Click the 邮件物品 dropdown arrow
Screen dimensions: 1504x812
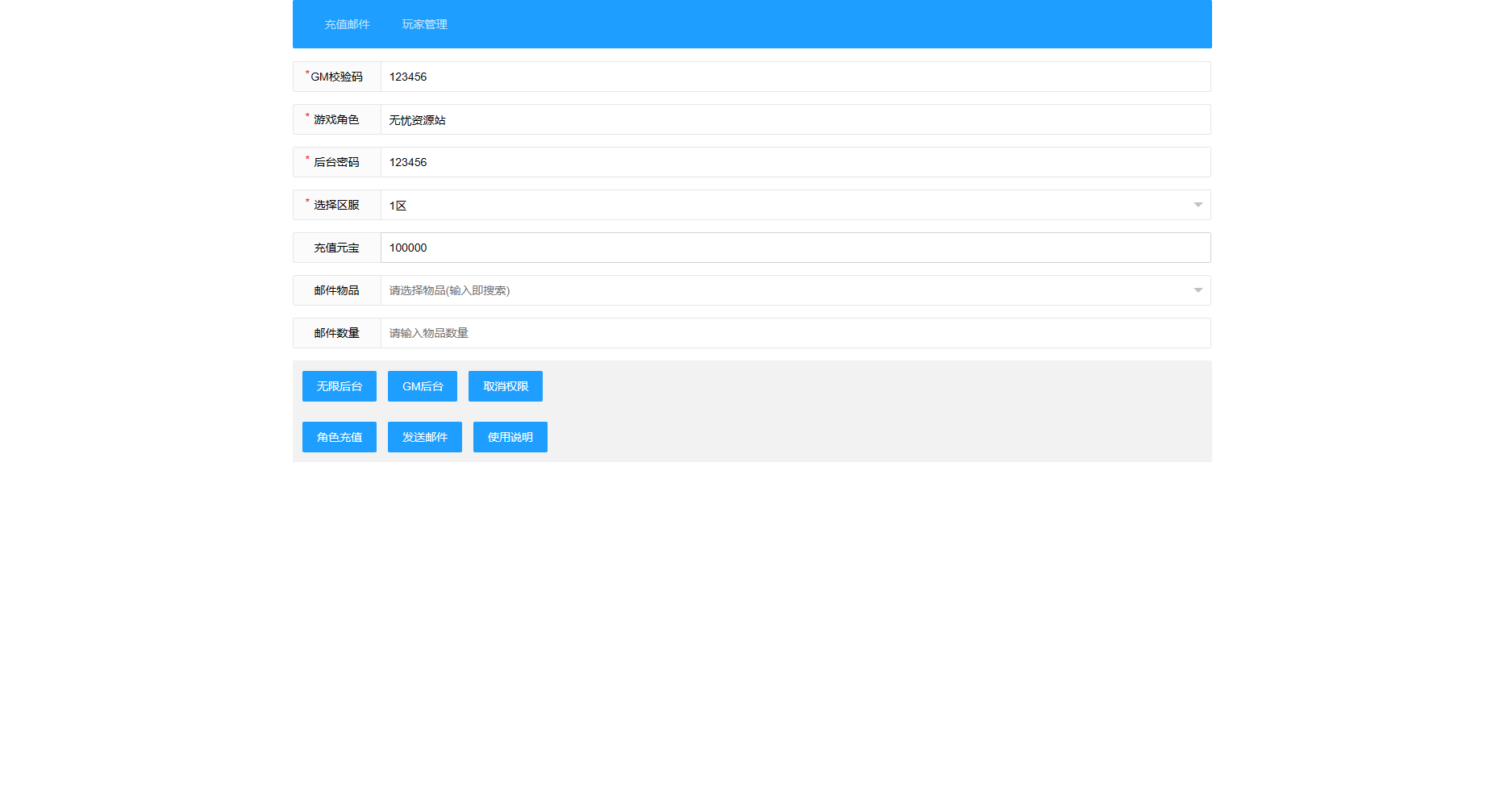[x=1198, y=290]
